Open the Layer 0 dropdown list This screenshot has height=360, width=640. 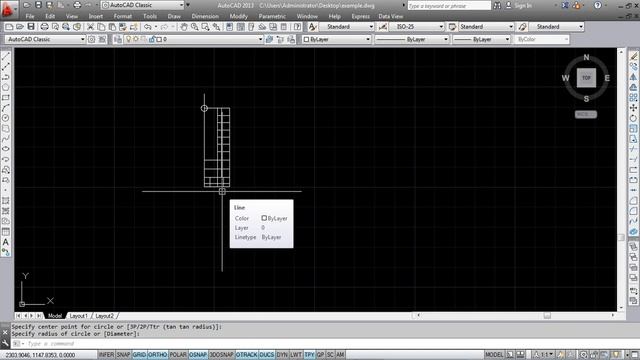(x=192, y=39)
